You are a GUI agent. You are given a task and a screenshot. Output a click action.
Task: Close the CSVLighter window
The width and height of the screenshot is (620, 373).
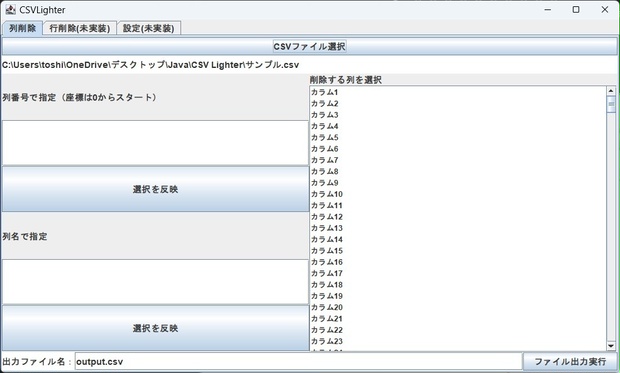point(605,9)
